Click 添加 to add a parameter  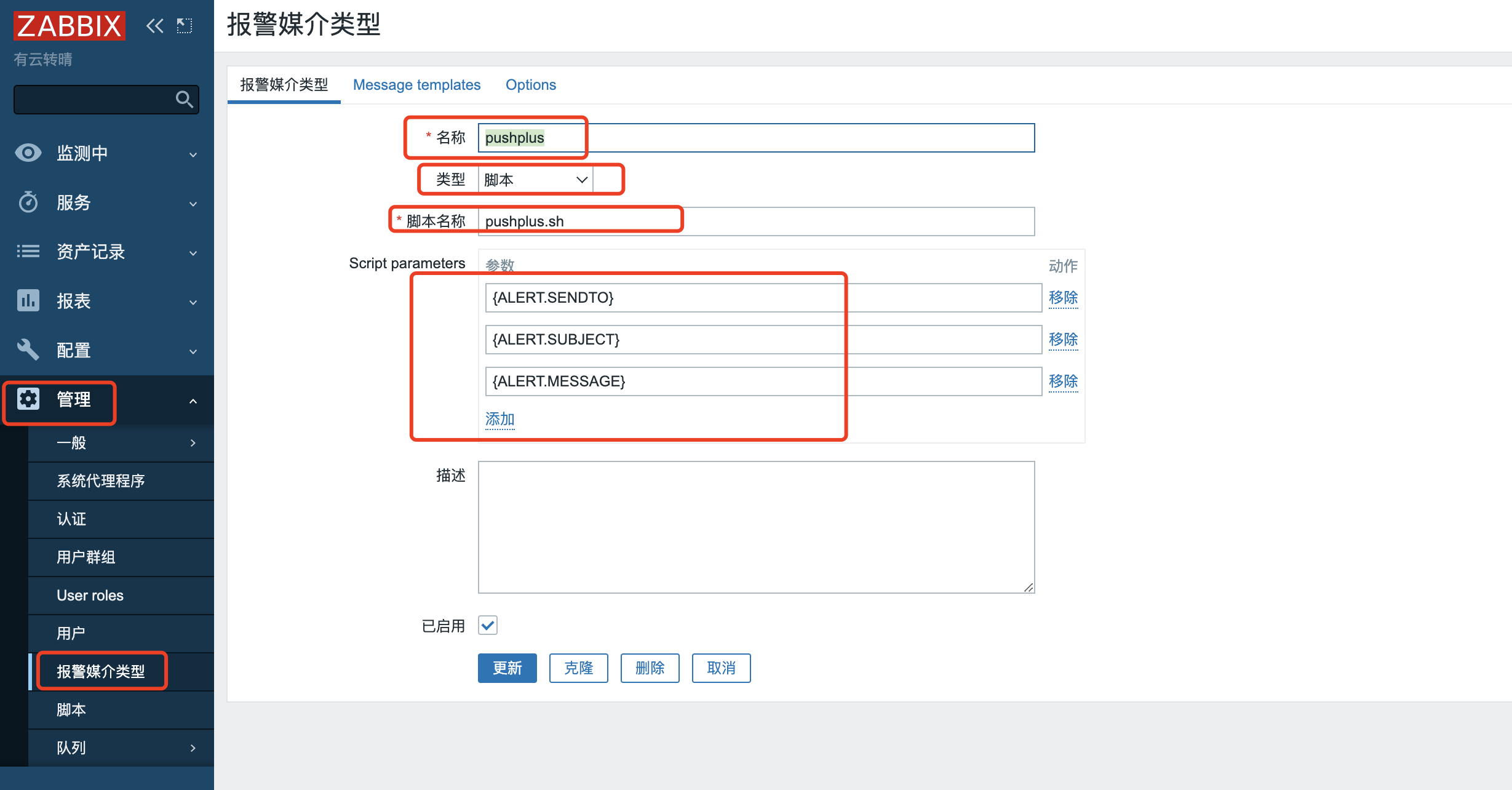point(499,419)
